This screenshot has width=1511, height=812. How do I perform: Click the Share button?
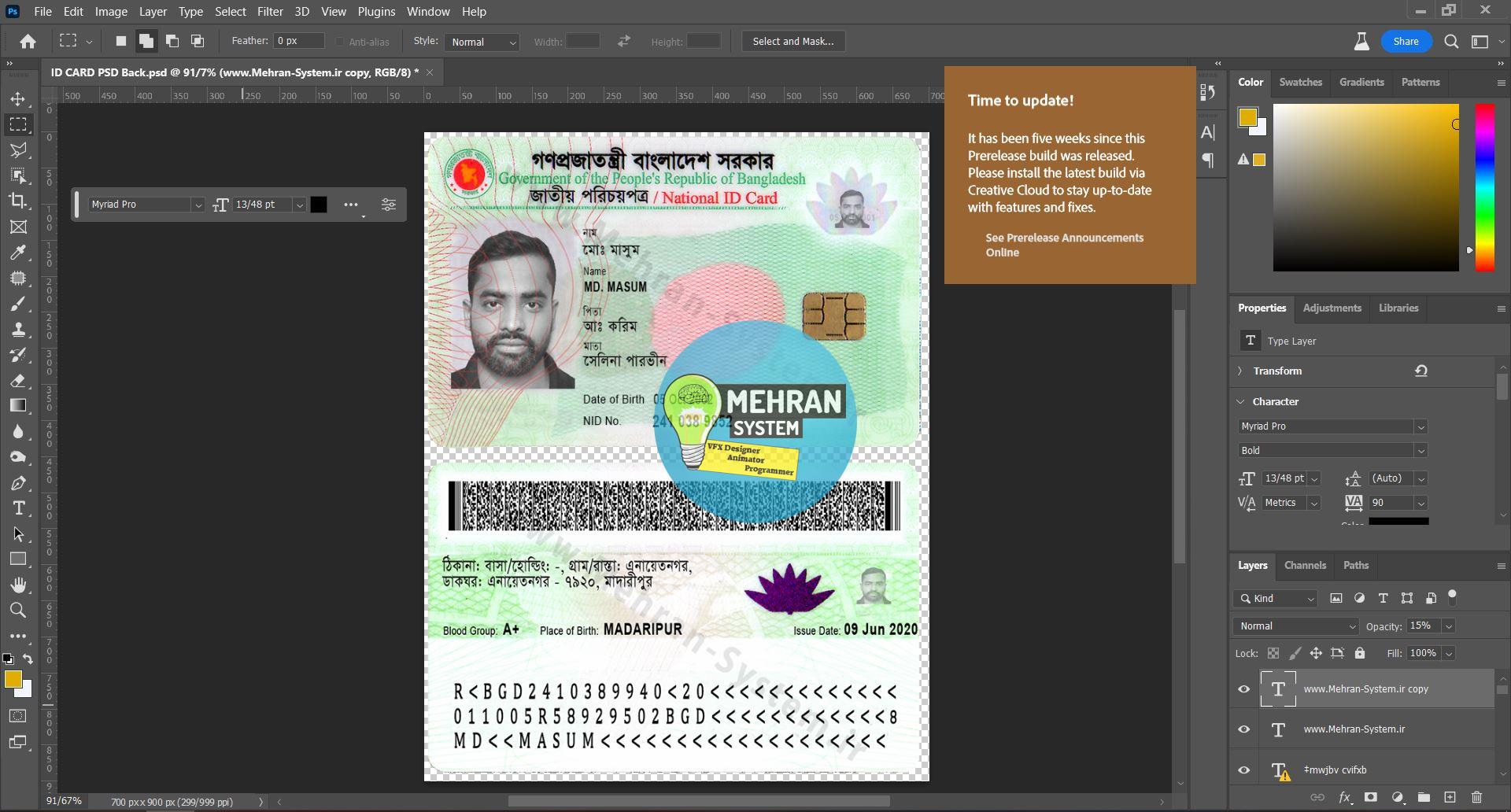[1406, 42]
